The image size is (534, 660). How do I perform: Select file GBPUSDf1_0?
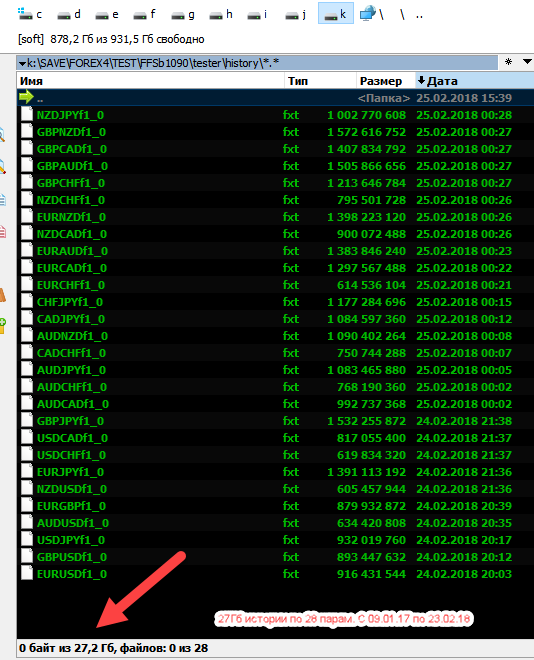[275, 557]
